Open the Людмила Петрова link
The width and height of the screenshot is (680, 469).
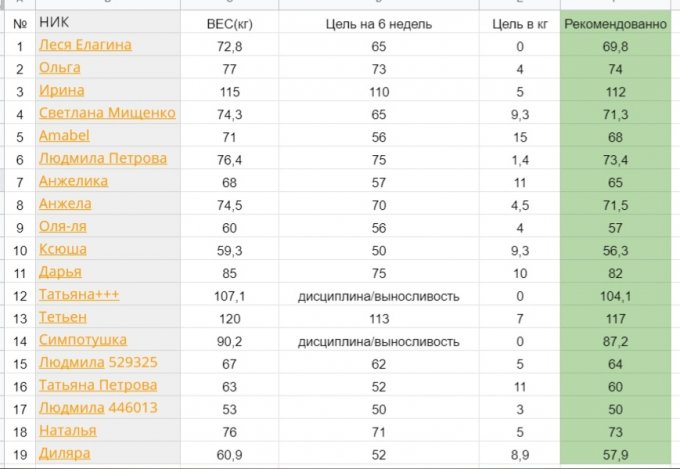(102, 158)
